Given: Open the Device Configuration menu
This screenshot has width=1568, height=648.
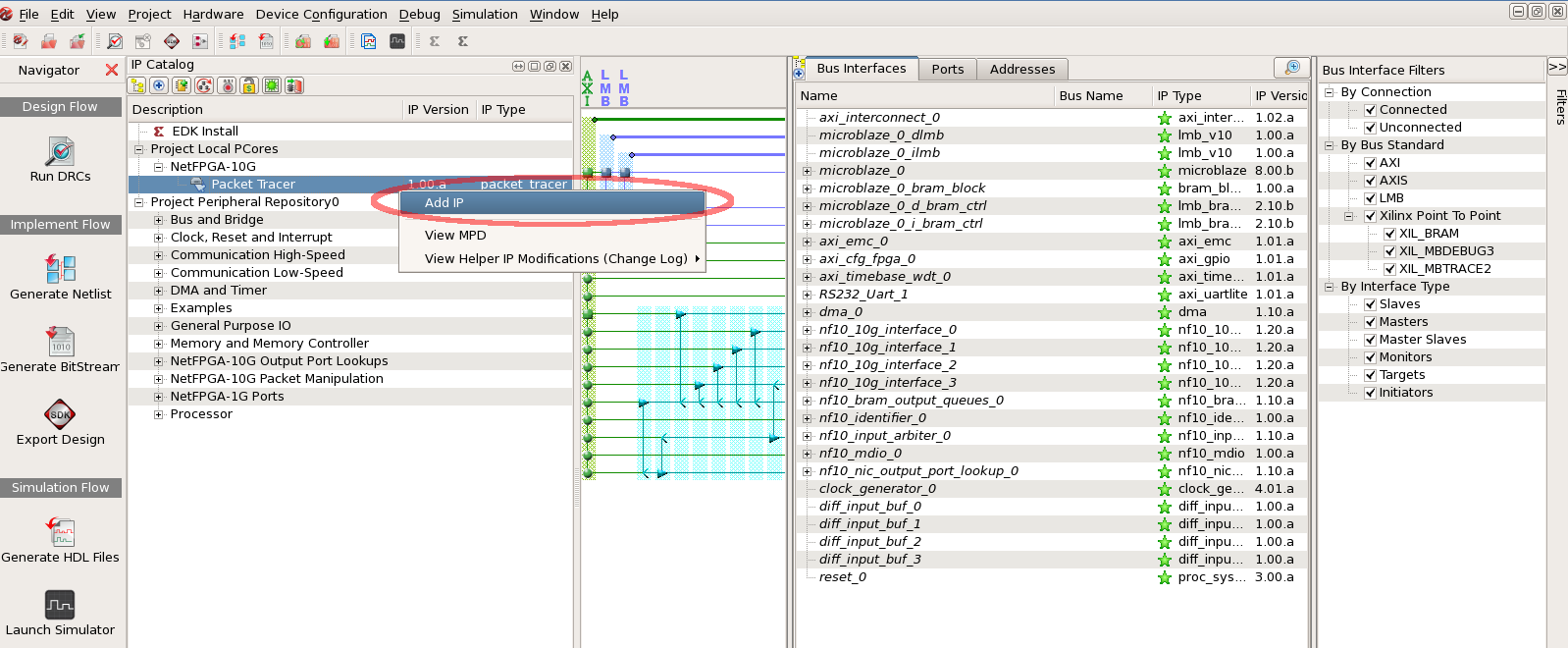Looking at the screenshot, I should (321, 14).
